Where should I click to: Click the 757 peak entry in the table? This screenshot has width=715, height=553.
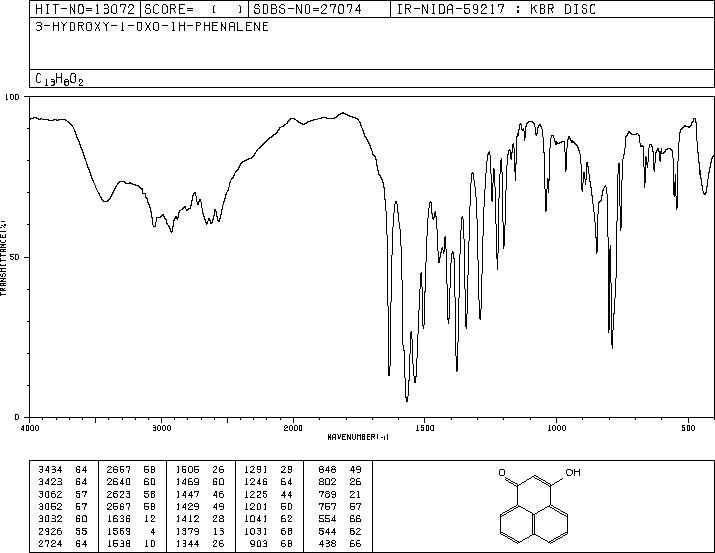pyautogui.click(x=340, y=506)
